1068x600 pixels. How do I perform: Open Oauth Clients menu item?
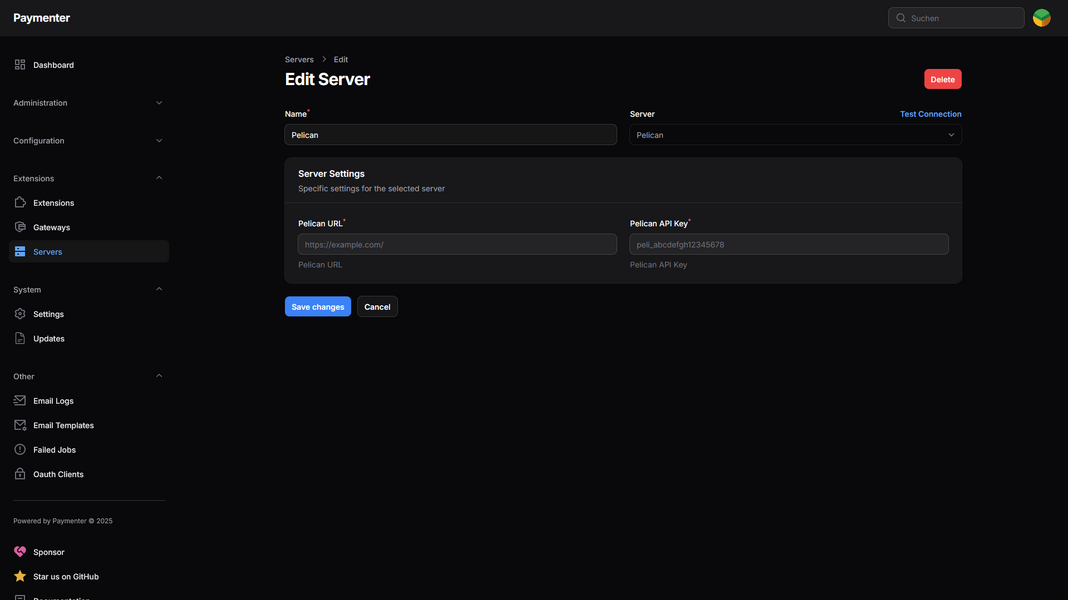[89, 474]
